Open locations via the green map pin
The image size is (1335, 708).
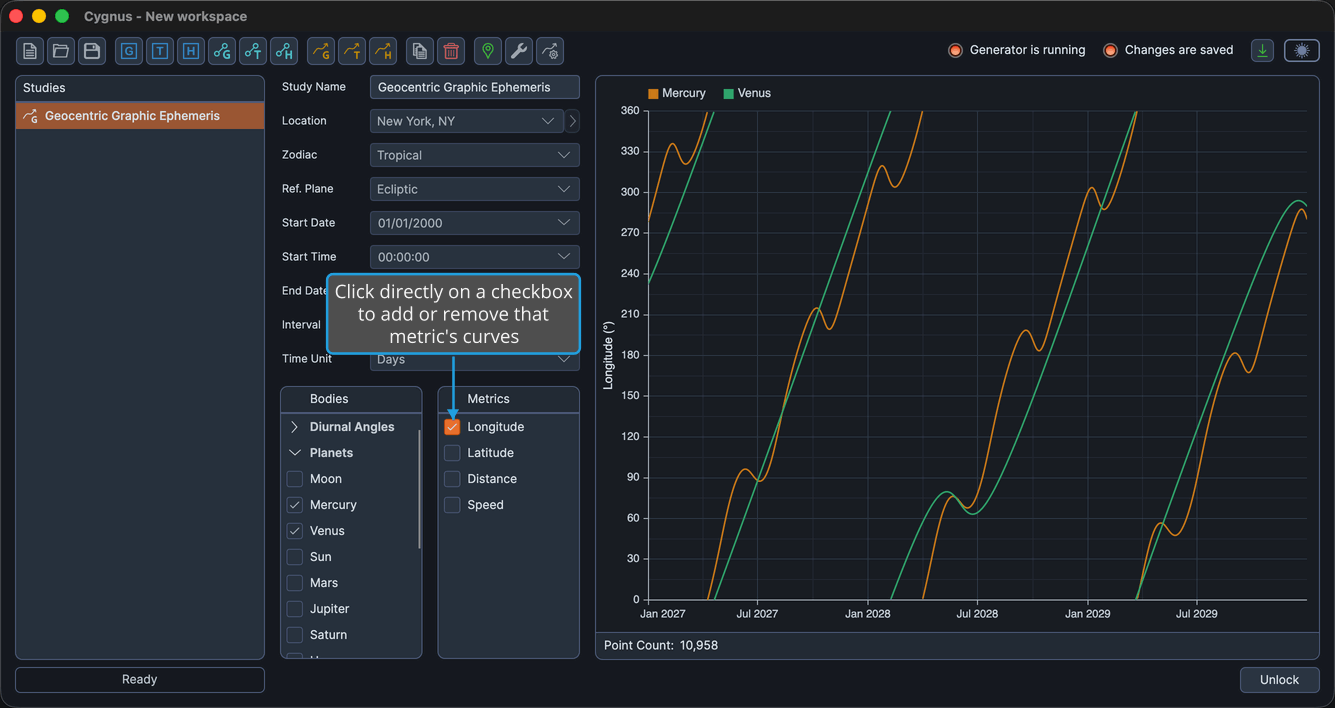coord(488,51)
